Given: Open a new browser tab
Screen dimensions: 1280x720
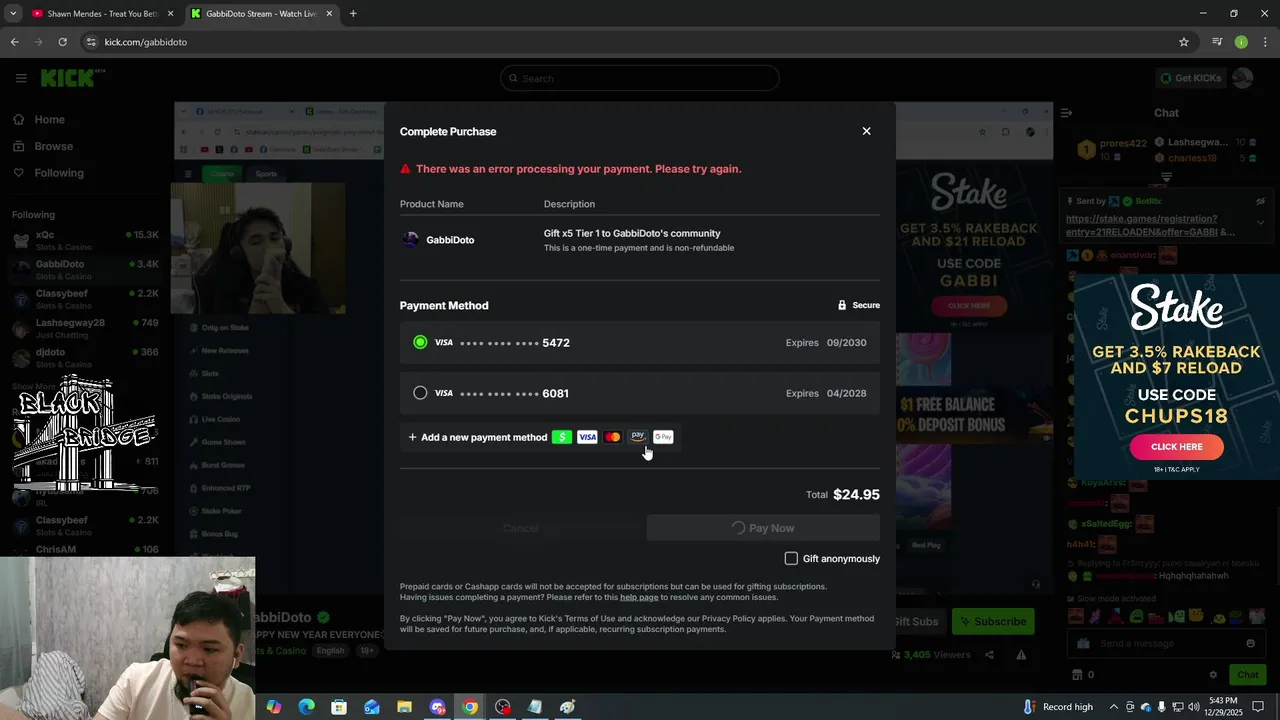Looking at the screenshot, I should pos(353,14).
